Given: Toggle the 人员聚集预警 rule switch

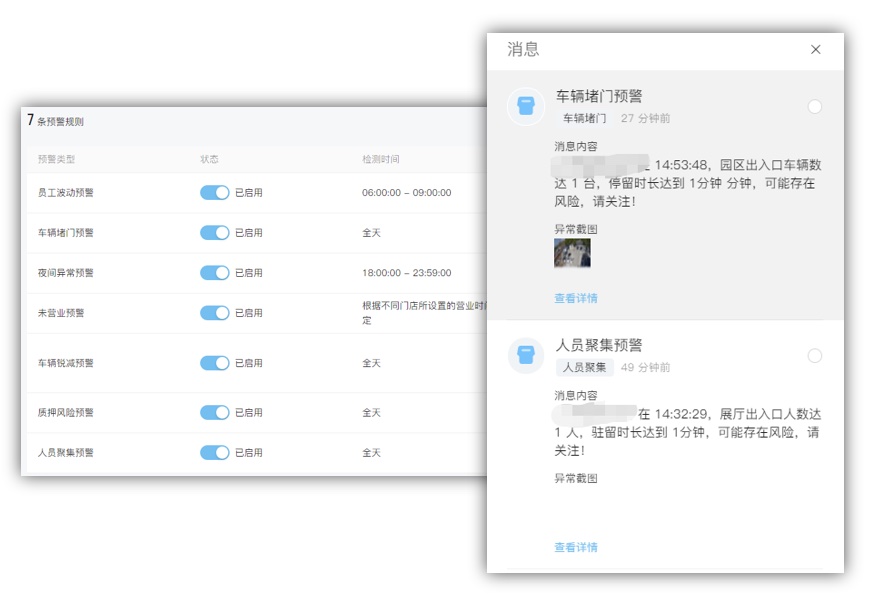Looking at the screenshot, I should pos(214,453).
